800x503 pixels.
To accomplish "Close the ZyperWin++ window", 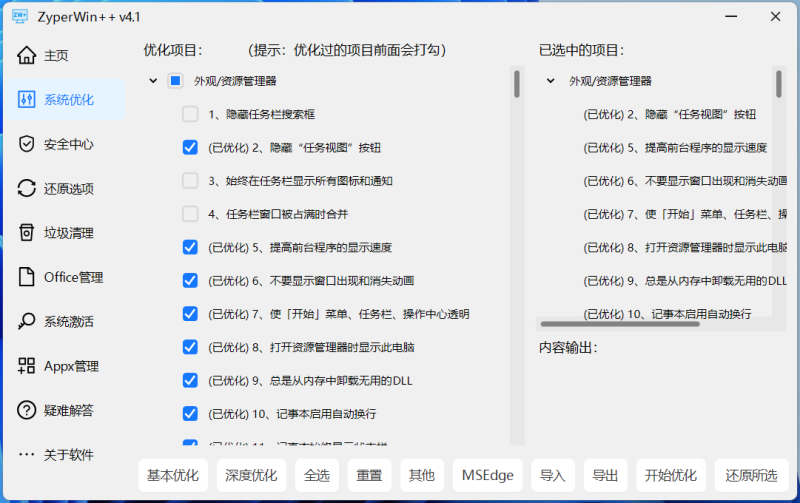I will (776, 16).
